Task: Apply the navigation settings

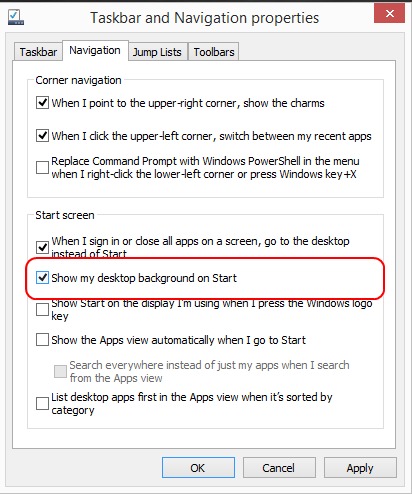Action: pyautogui.click(x=360, y=468)
